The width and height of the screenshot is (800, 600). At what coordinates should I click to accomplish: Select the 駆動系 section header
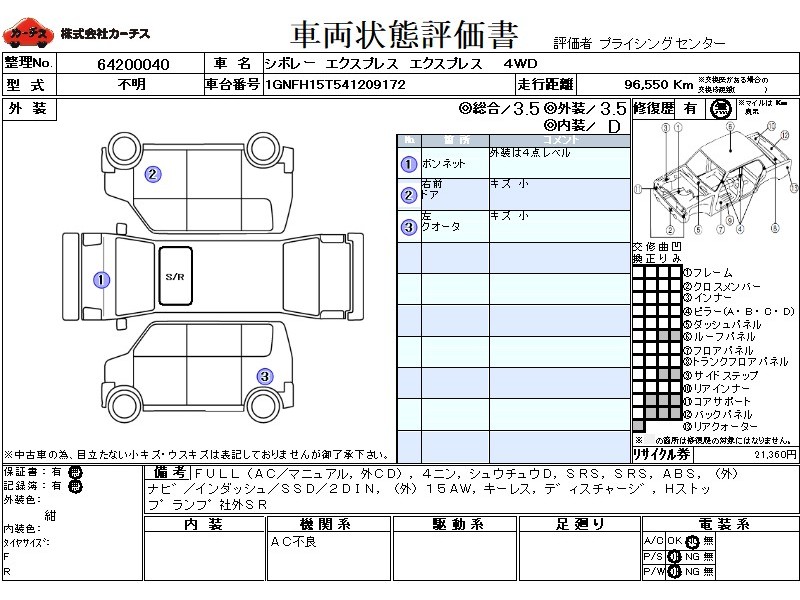(x=458, y=524)
